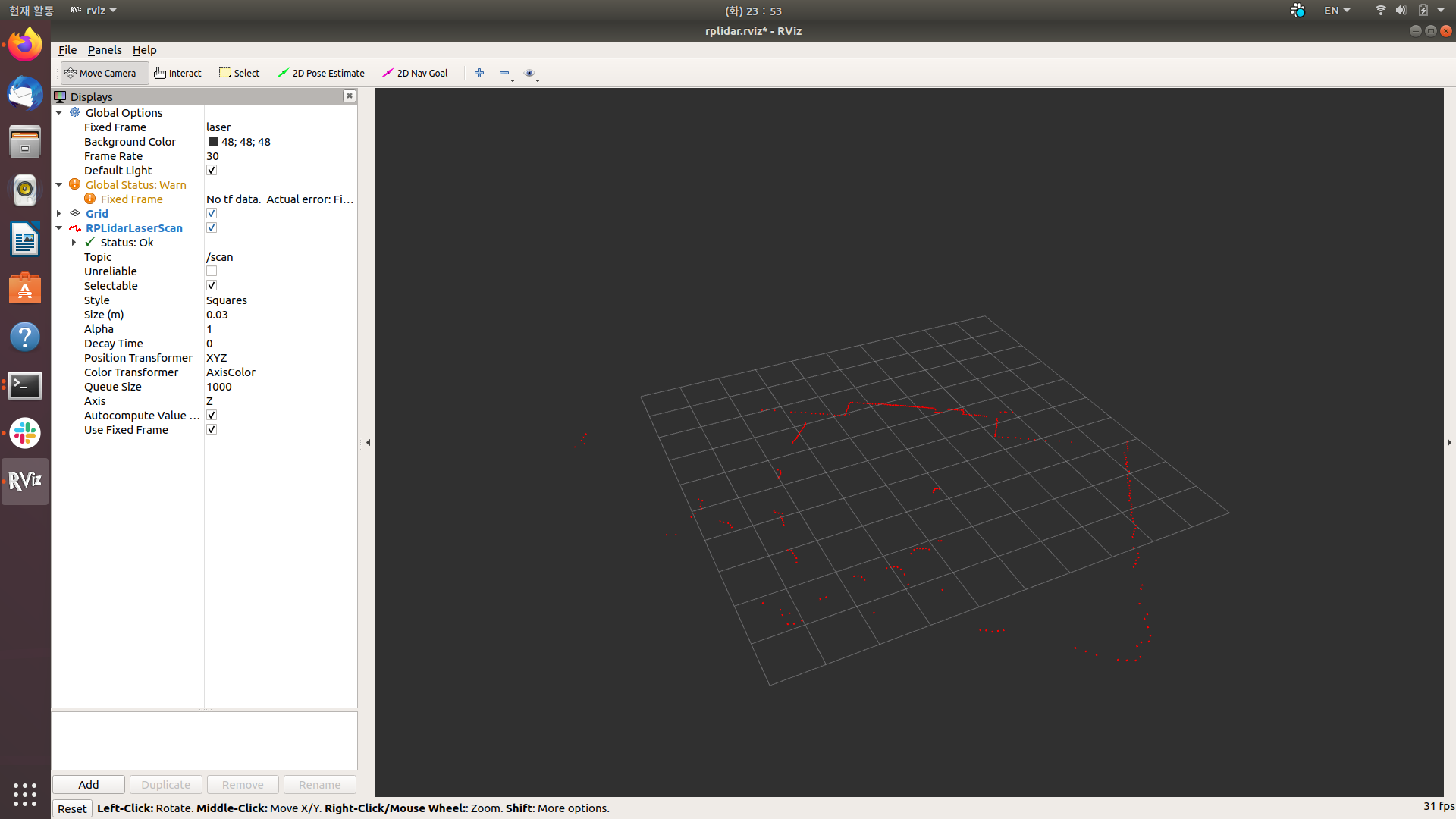
Task: Open the File menu
Action: (x=67, y=50)
